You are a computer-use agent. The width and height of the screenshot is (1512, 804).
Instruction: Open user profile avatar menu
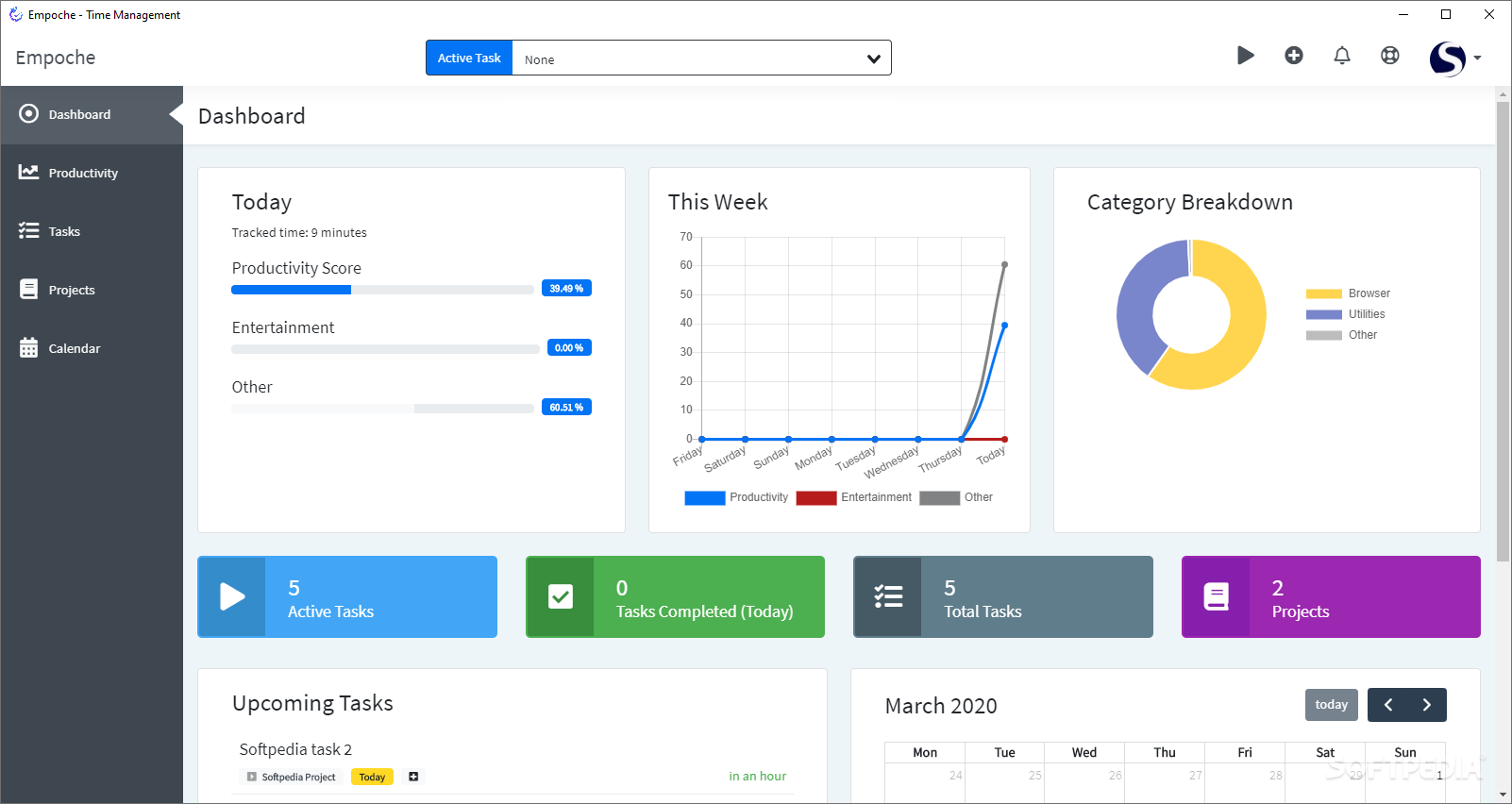[1447, 59]
